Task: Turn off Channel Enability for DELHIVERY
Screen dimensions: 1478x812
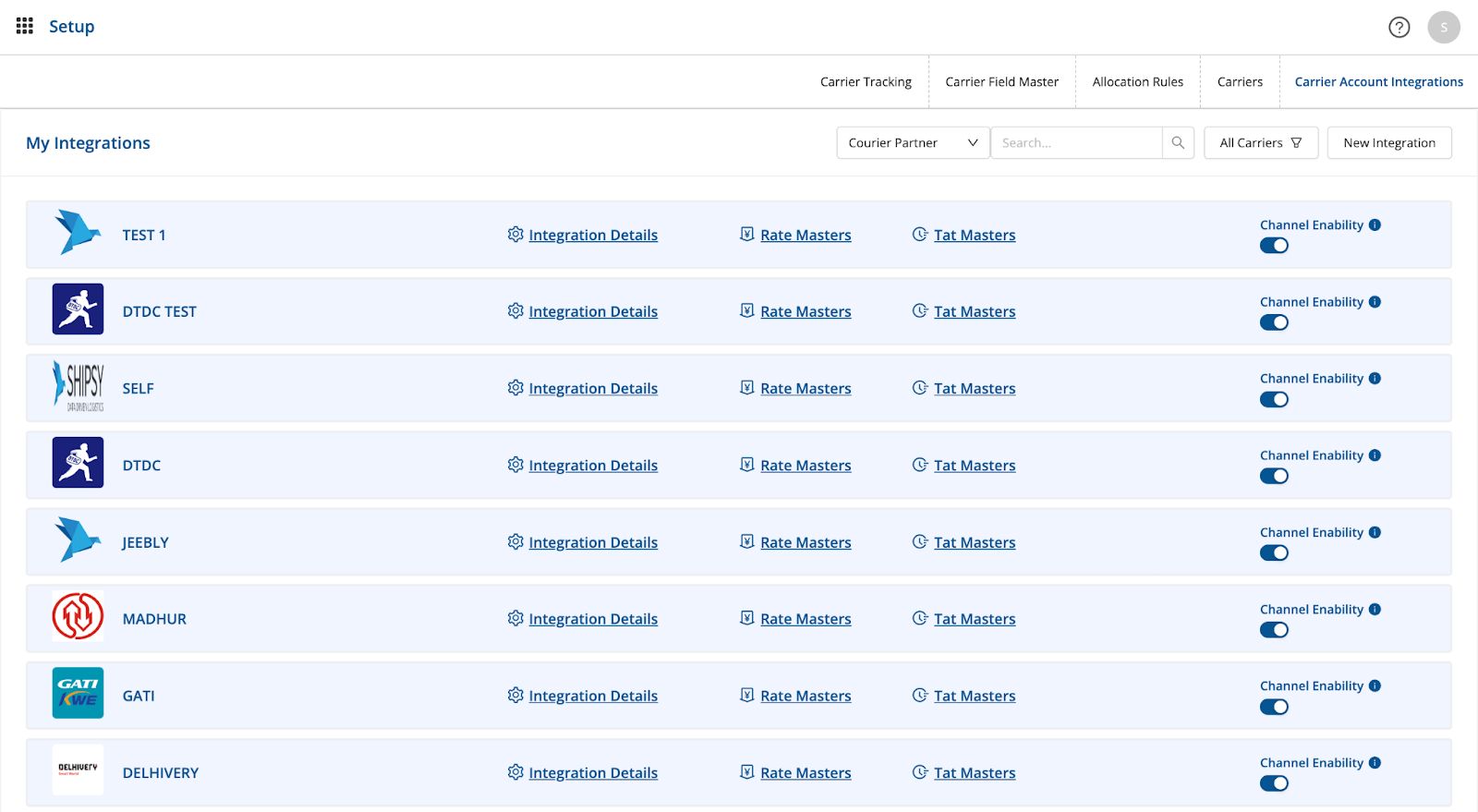Action: click(1274, 784)
